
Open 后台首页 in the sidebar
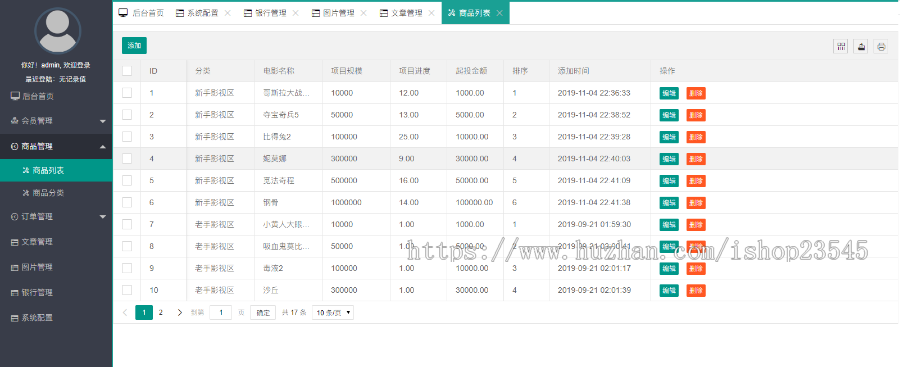tap(56, 96)
